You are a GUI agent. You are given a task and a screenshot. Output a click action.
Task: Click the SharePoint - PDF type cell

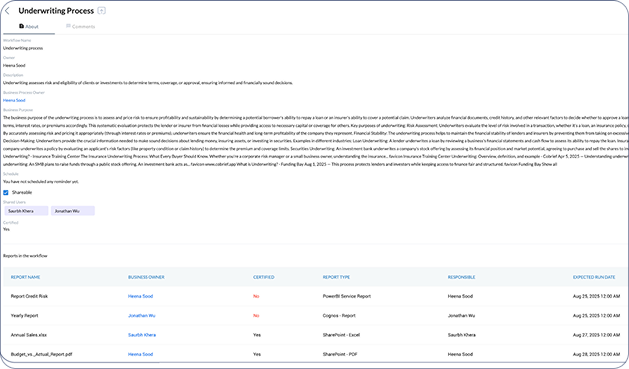[340, 354]
